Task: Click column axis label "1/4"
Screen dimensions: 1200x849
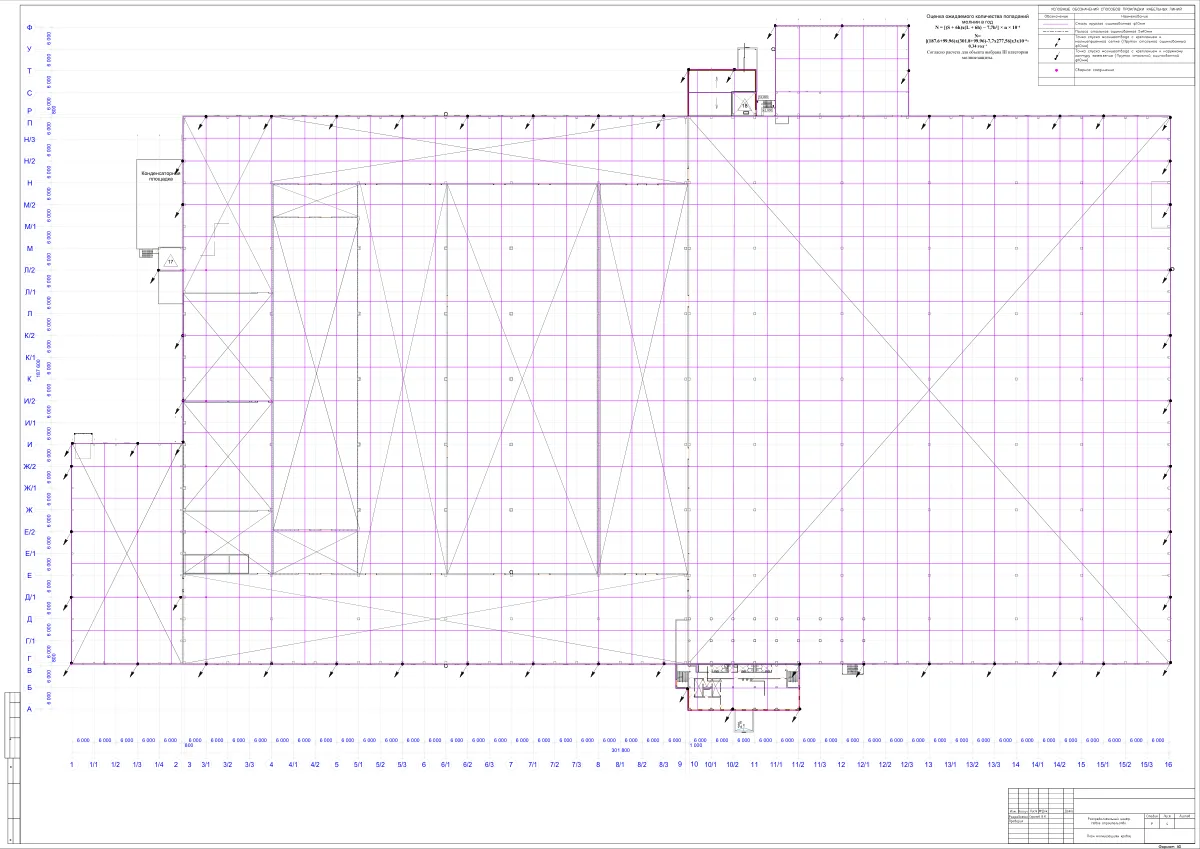Action: (158, 765)
